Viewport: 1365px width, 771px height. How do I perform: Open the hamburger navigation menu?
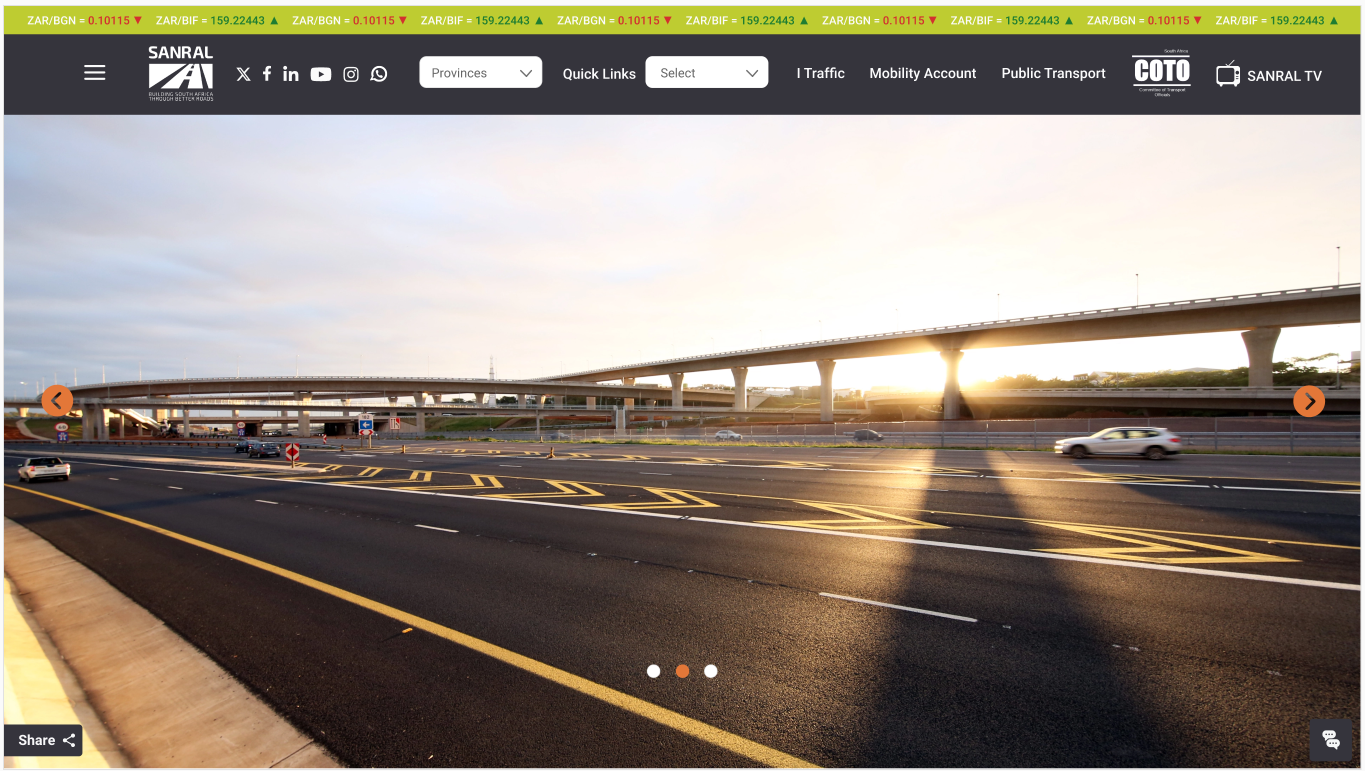tap(95, 73)
